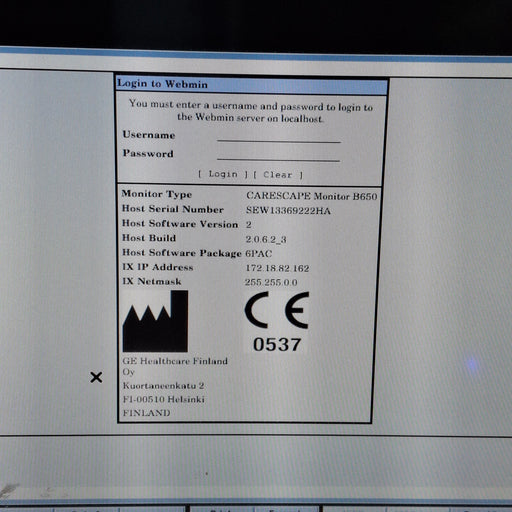Select the 6PAC software package value
This screenshot has width=512, height=512.
click(x=259, y=254)
